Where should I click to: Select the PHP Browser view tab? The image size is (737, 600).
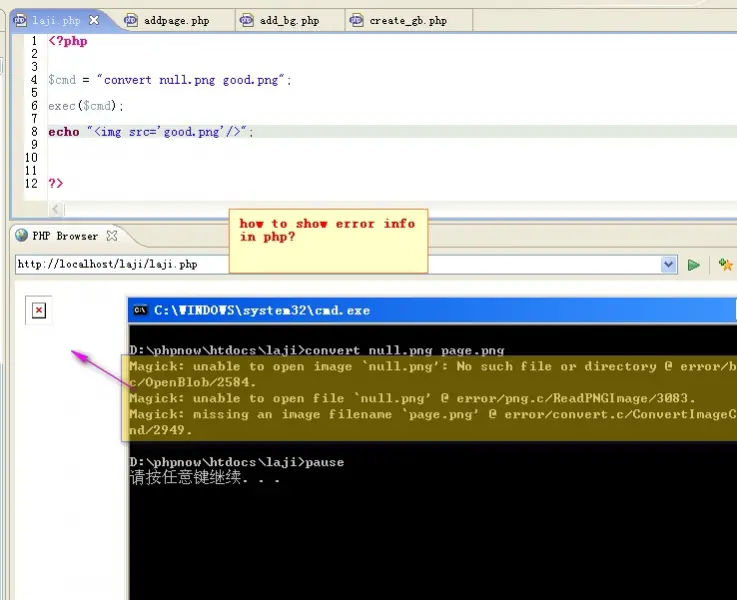[65, 236]
